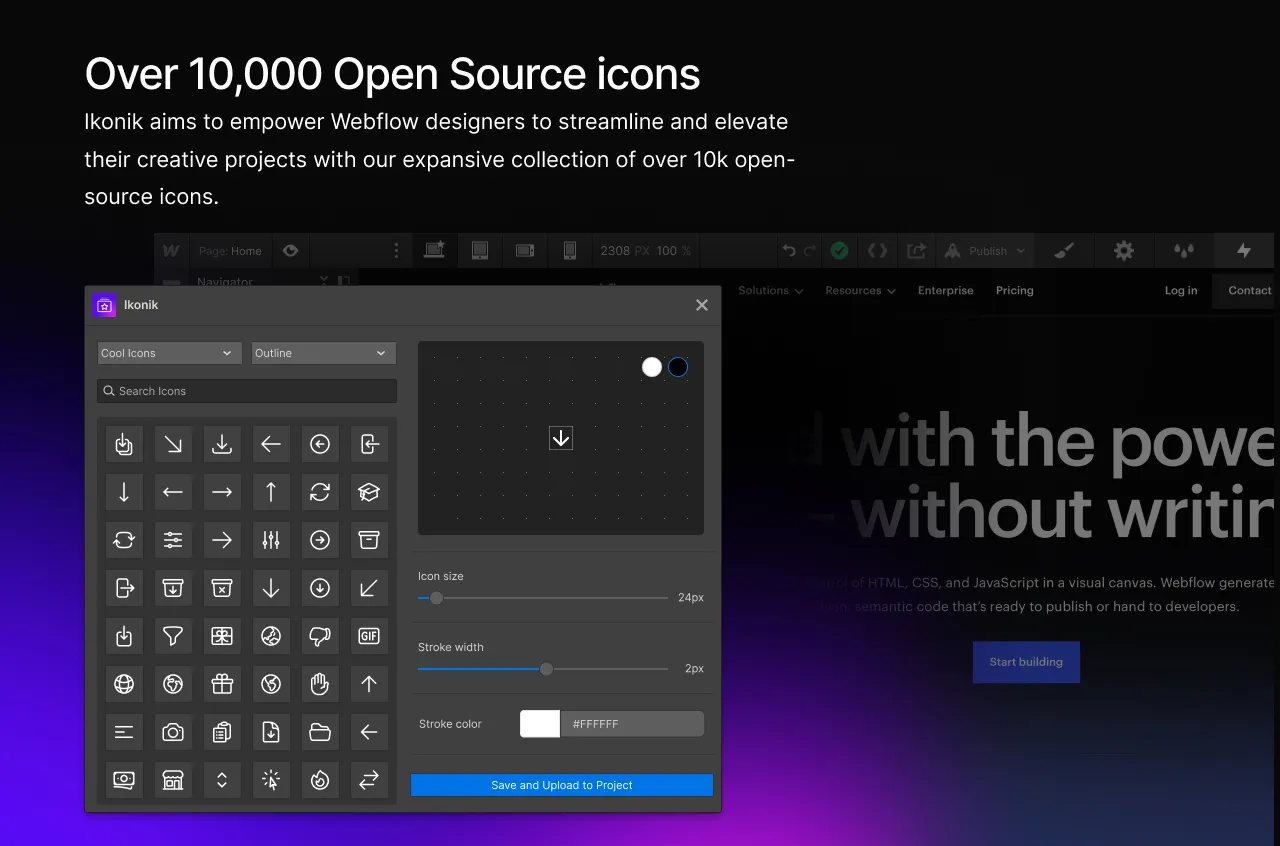Choose the horizontal sliders icon
The height and width of the screenshot is (846, 1280).
pyautogui.click(x=173, y=540)
